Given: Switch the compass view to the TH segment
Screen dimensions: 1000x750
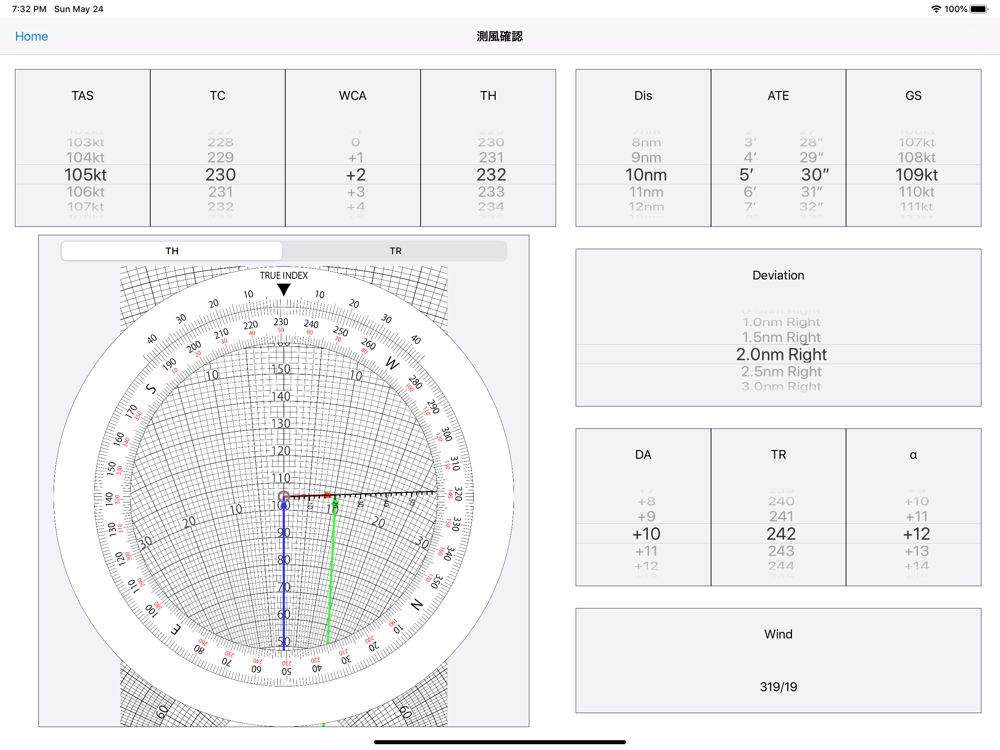Looking at the screenshot, I should click(172, 251).
